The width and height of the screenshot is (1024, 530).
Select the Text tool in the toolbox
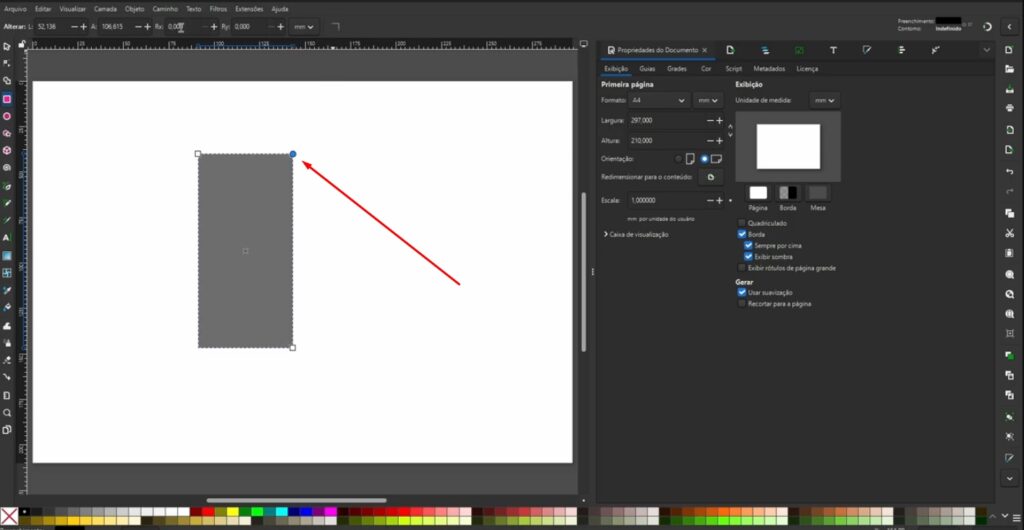7,238
